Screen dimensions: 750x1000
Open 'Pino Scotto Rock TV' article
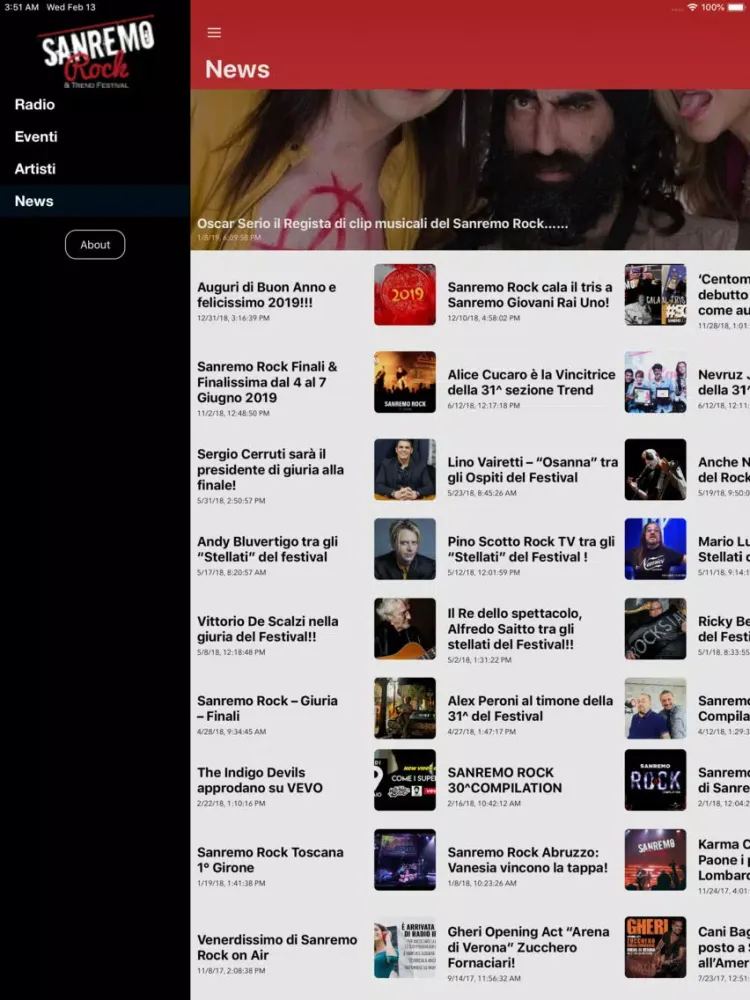pos(531,549)
